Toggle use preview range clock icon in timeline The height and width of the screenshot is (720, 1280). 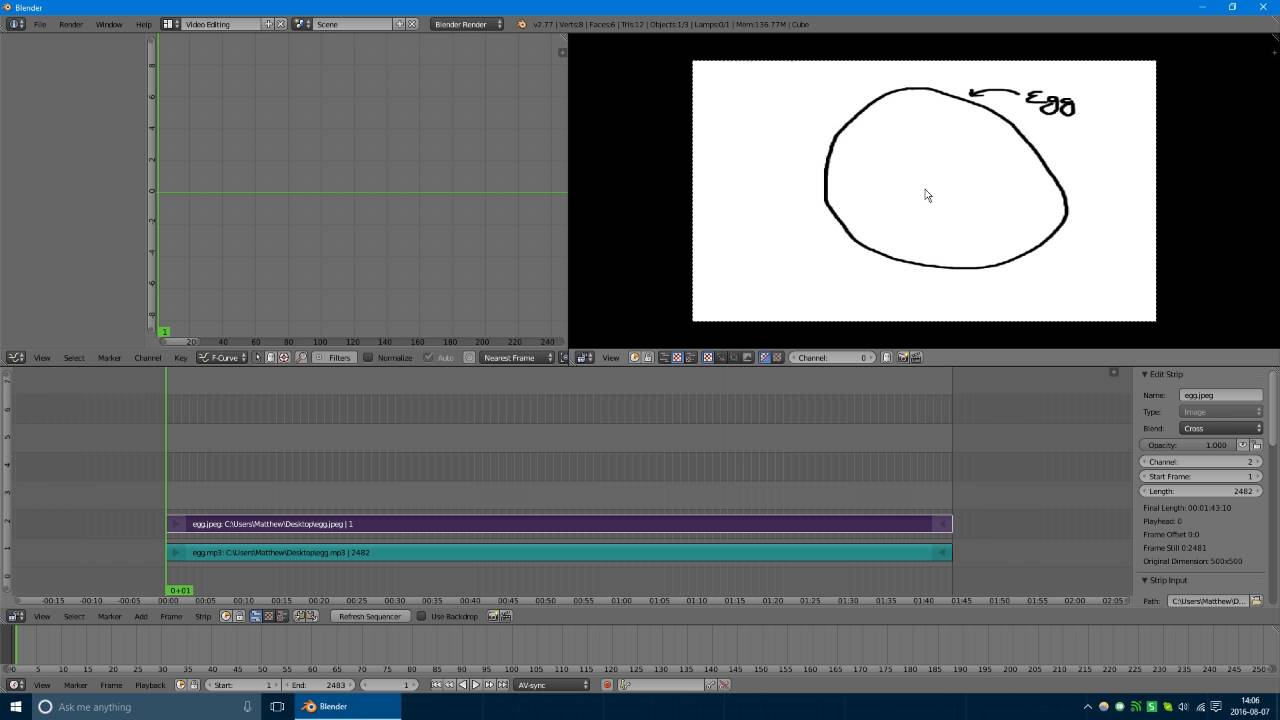click(181, 685)
